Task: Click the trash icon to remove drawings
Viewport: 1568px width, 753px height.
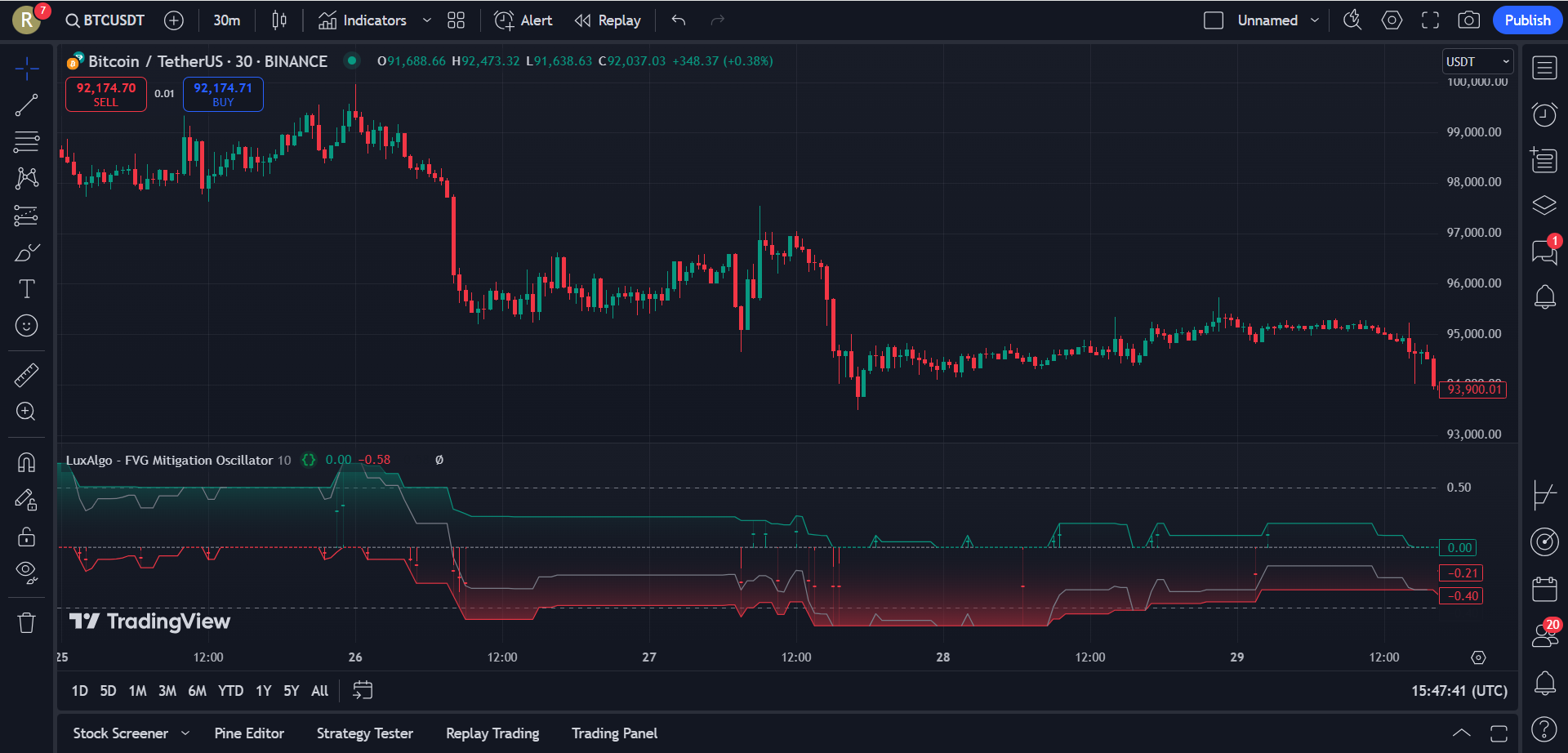Action: click(26, 623)
